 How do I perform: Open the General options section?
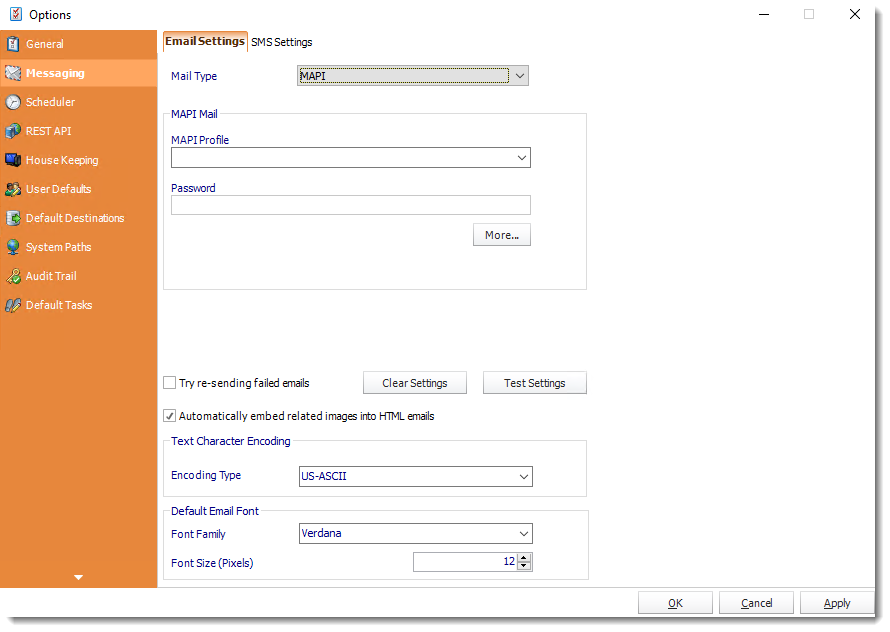point(45,44)
